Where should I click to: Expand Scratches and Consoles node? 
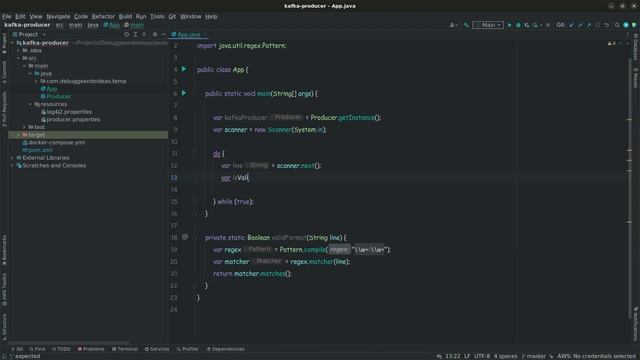[12, 165]
